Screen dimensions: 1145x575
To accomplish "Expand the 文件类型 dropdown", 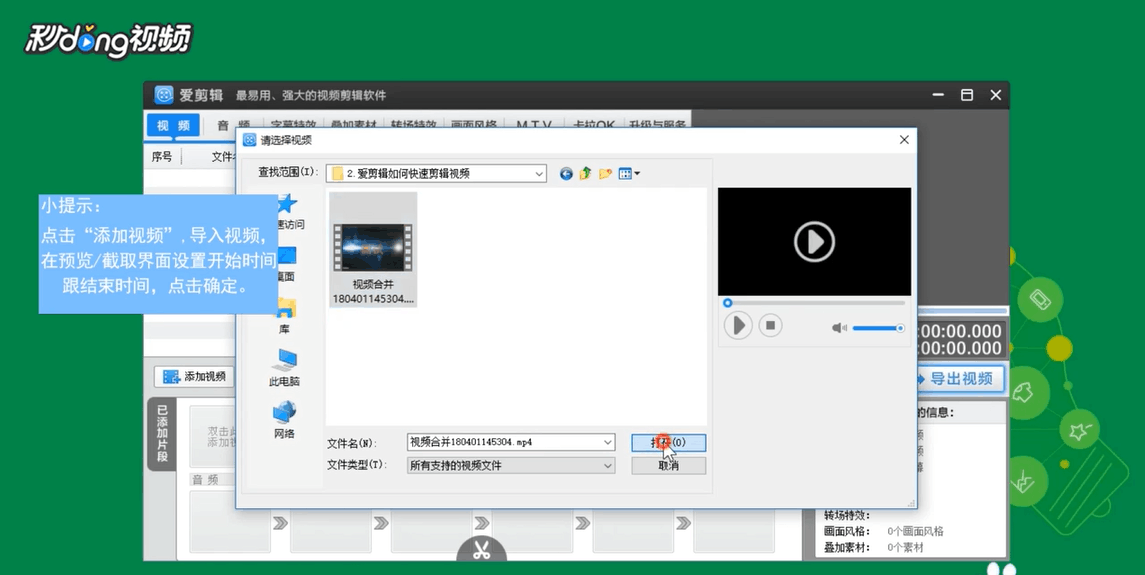I will (608, 465).
